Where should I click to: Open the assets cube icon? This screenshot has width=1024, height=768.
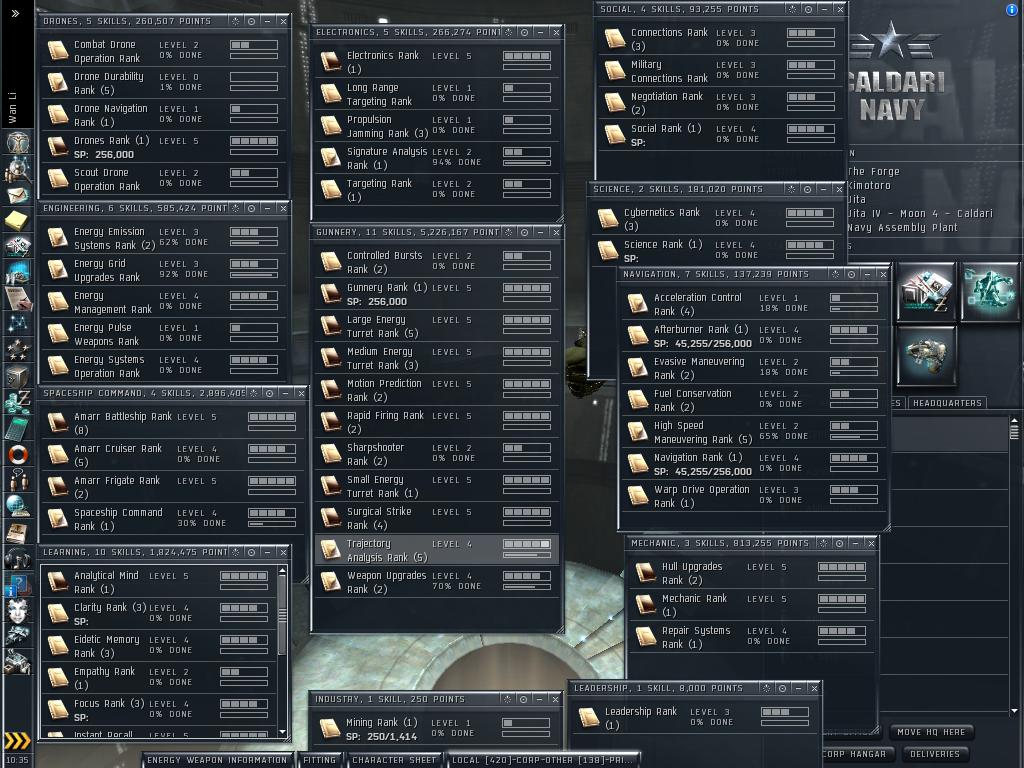(18, 376)
